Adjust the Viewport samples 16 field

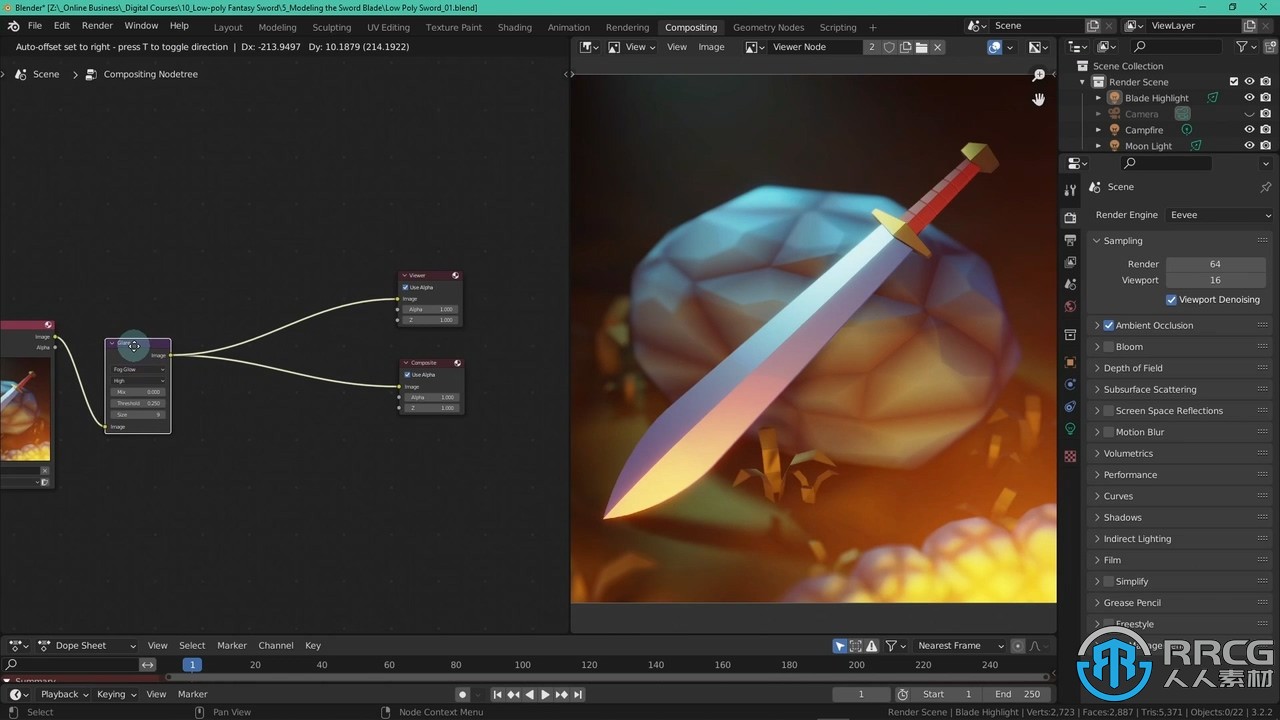pos(1215,280)
